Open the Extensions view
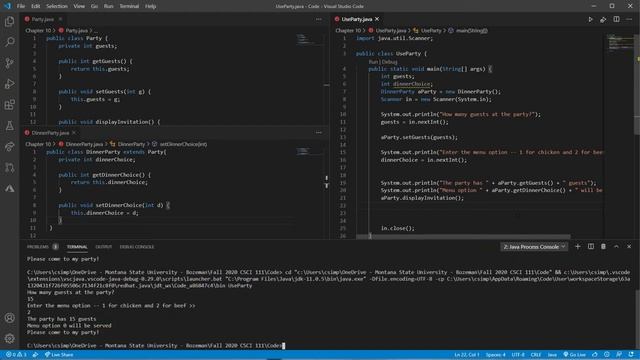640x360 pixels. click(x=9, y=105)
